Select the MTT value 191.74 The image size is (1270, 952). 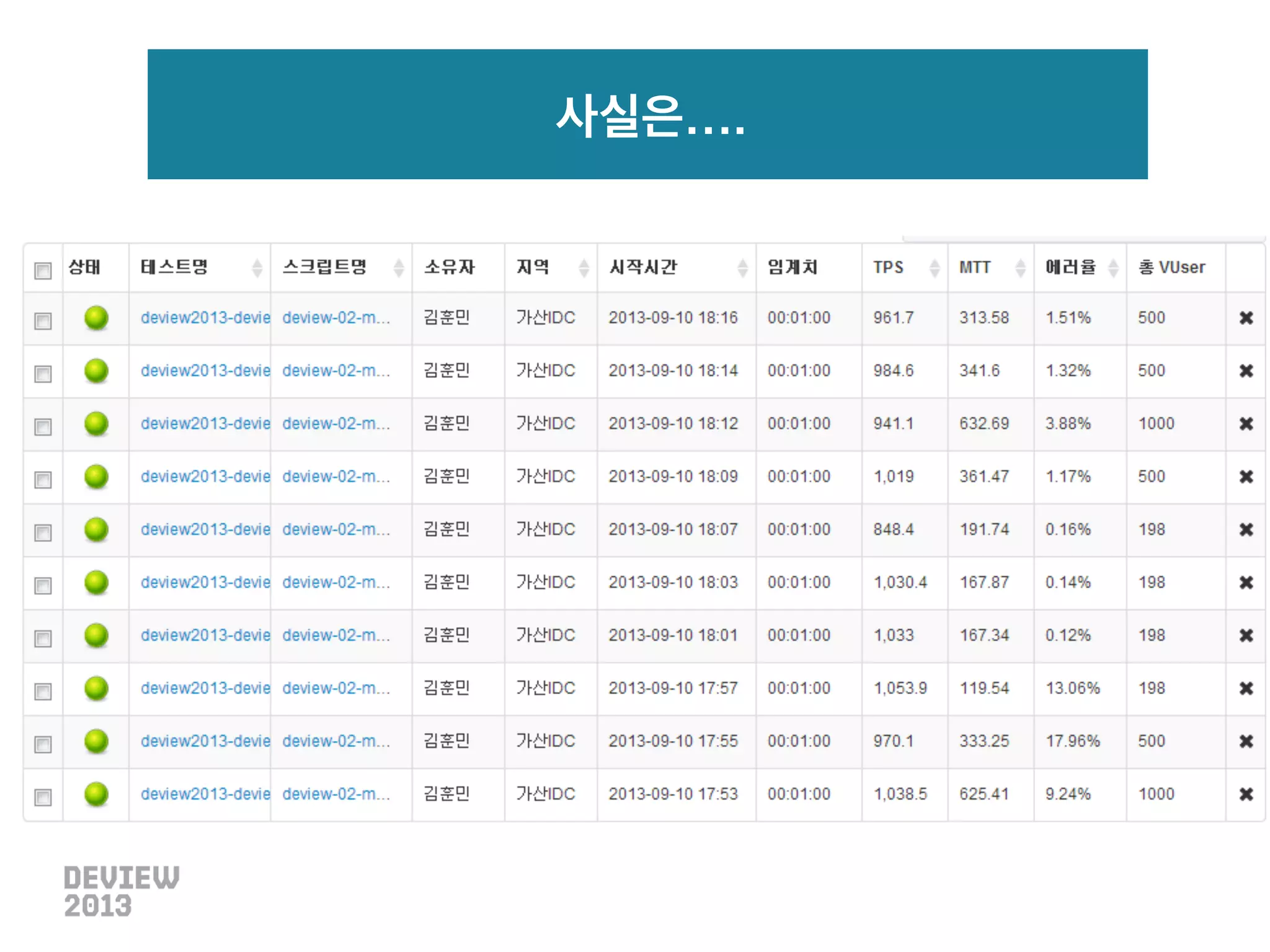tap(984, 529)
